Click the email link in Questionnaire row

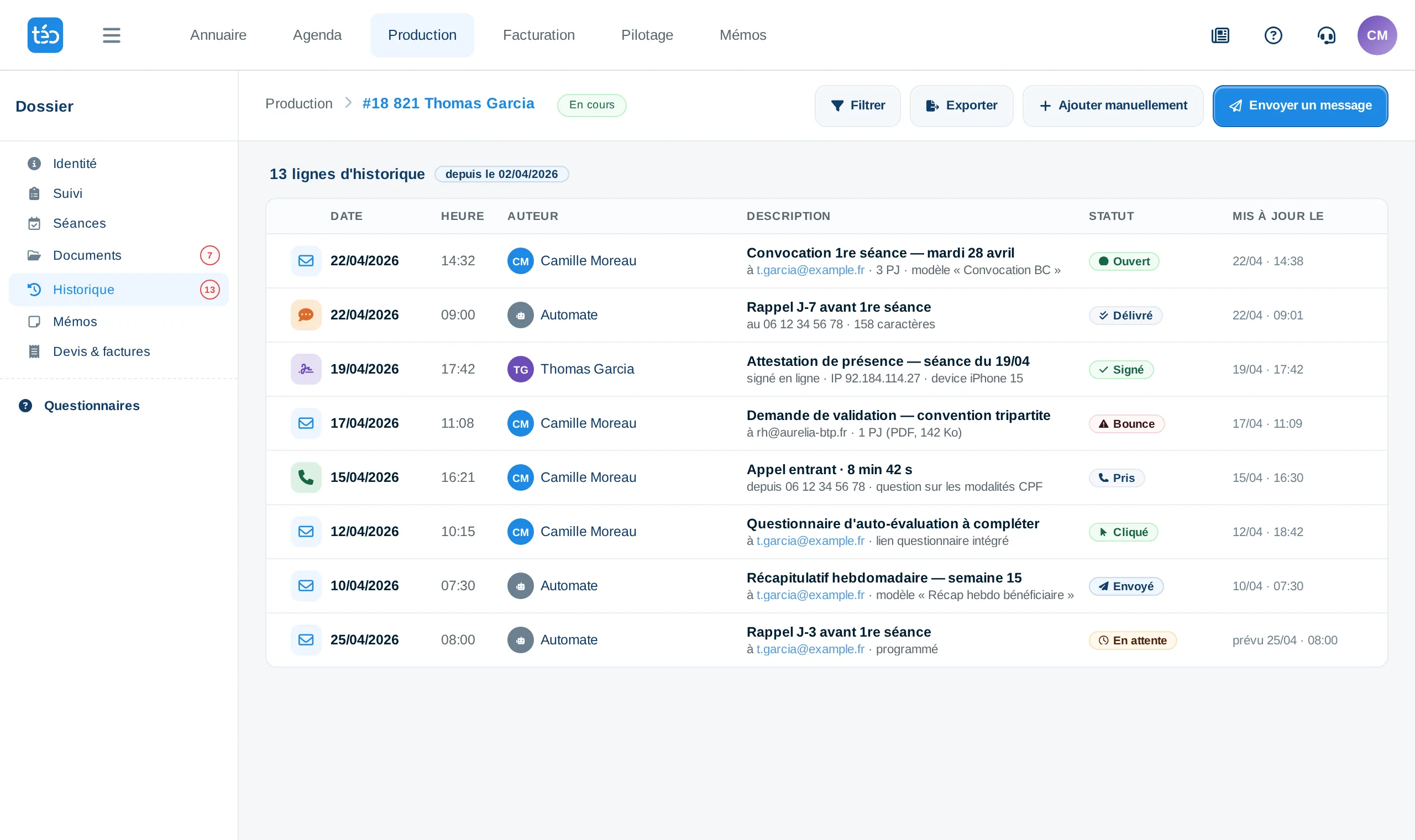click(x=810, y=540)
